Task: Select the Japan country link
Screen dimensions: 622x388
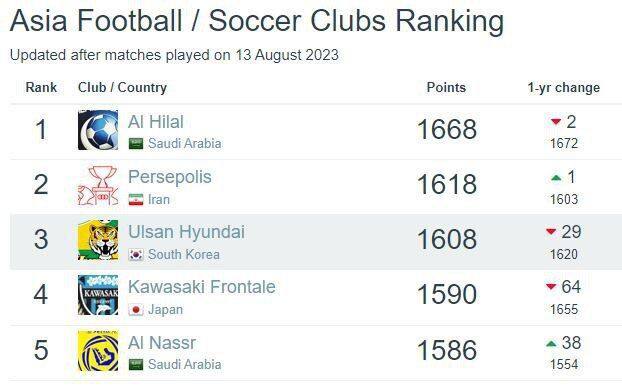Action: tap(165, 309)
